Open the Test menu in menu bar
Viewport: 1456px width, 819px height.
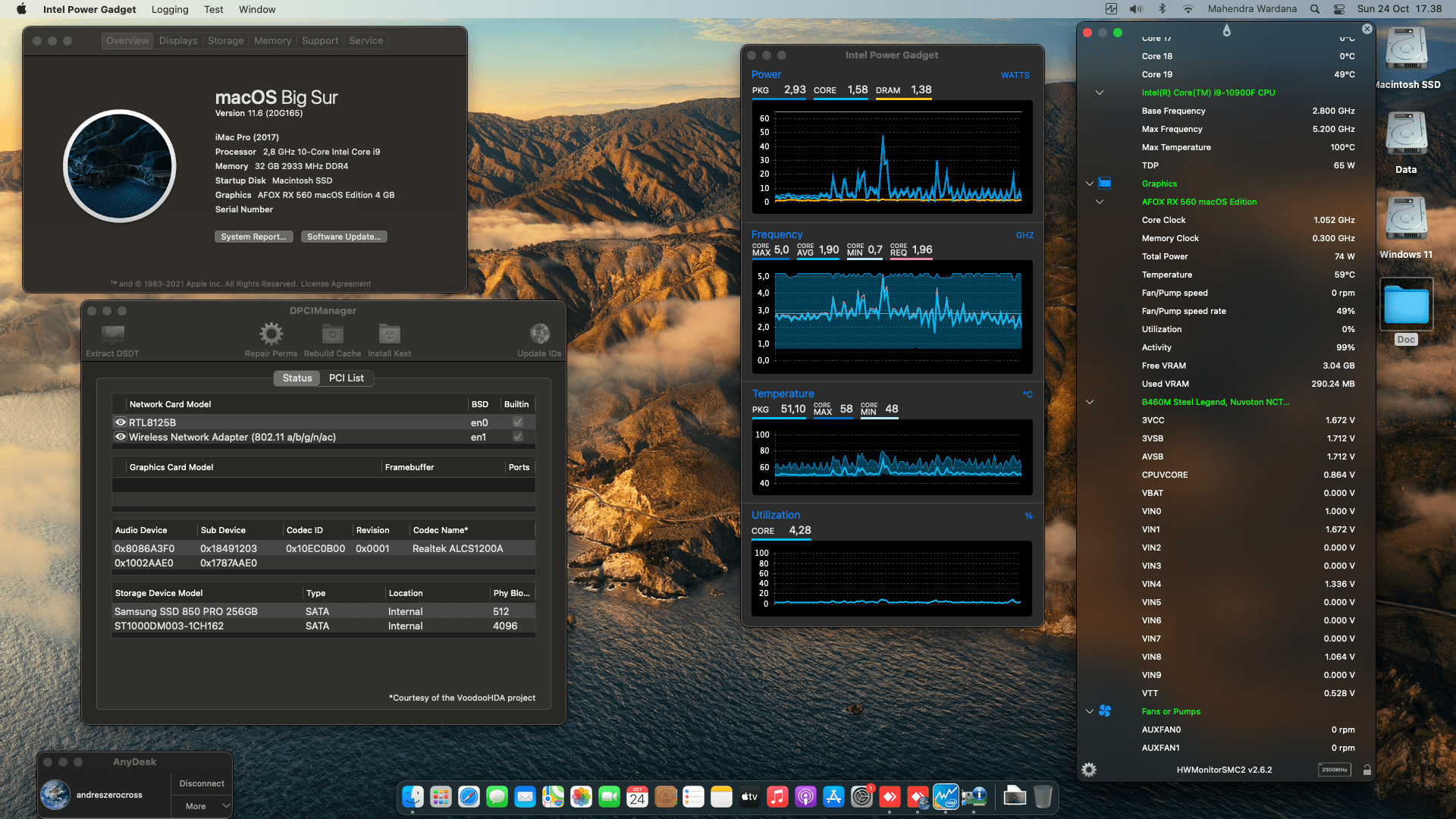213,9
